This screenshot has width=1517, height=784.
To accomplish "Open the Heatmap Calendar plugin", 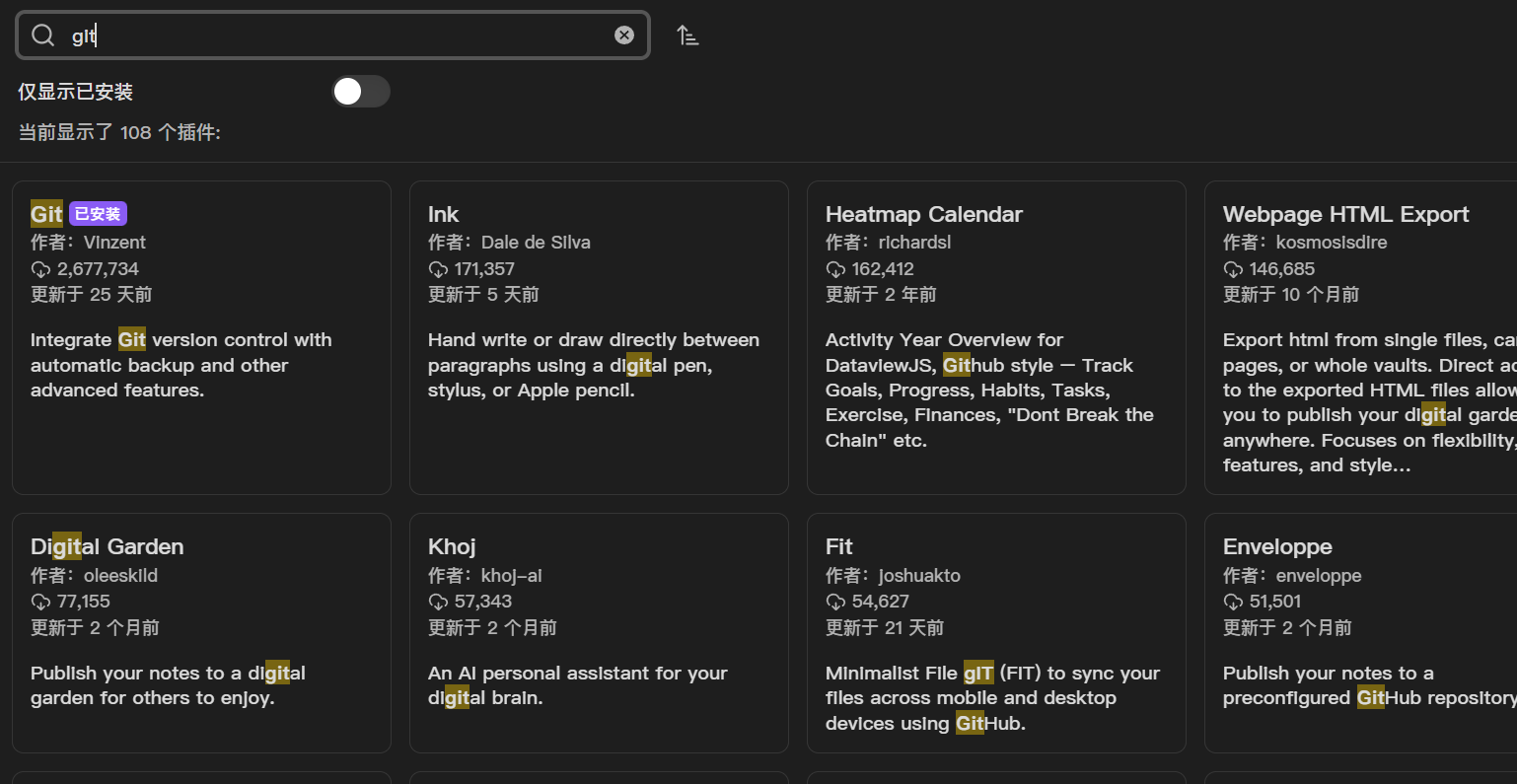I will tap(924, 214).
